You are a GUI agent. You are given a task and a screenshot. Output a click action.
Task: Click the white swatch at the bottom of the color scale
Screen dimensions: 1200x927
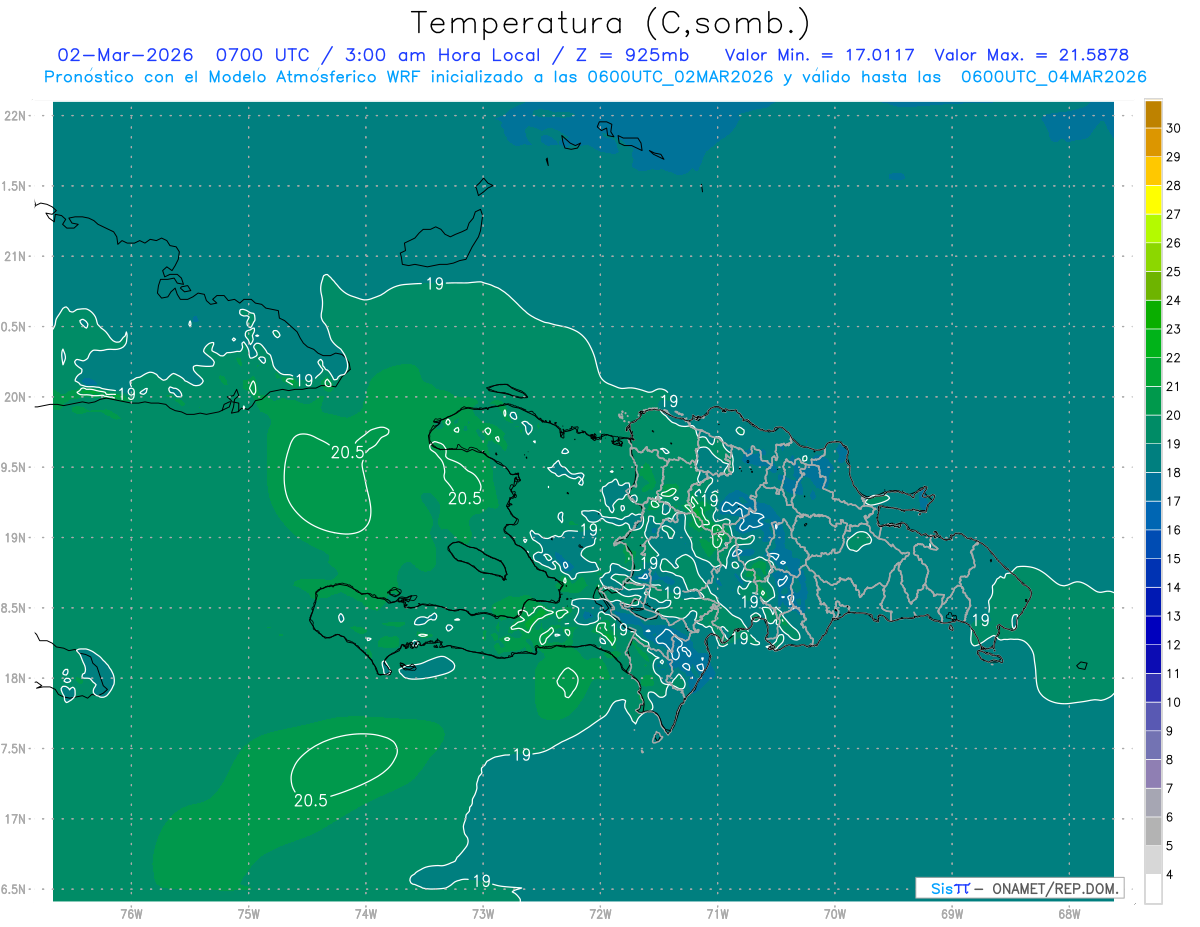(x=1153, y=889)
